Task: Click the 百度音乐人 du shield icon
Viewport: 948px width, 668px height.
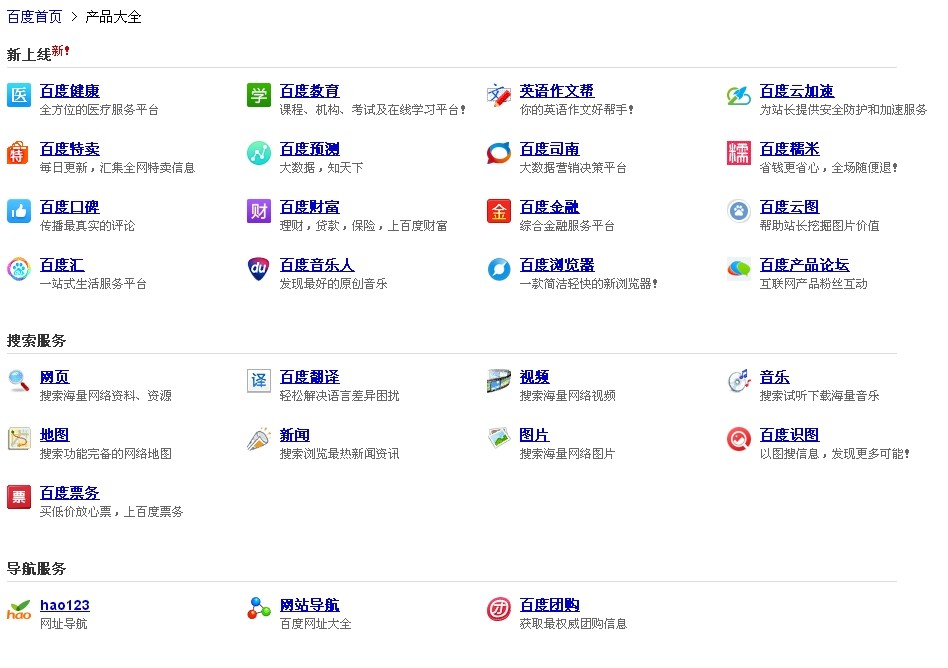Action: pyautogui.click(x=259, y=269)
